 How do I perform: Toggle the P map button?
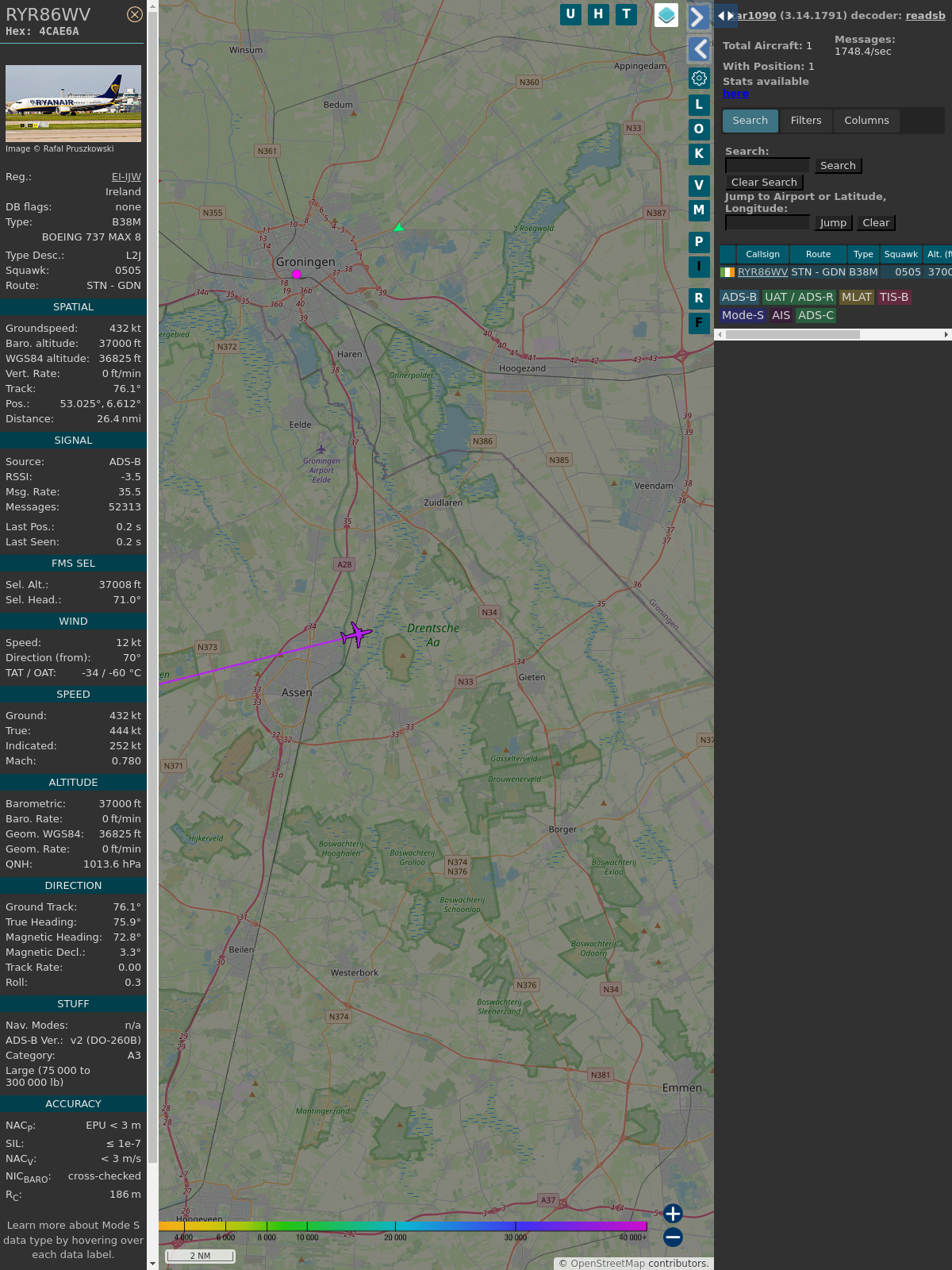699,242
